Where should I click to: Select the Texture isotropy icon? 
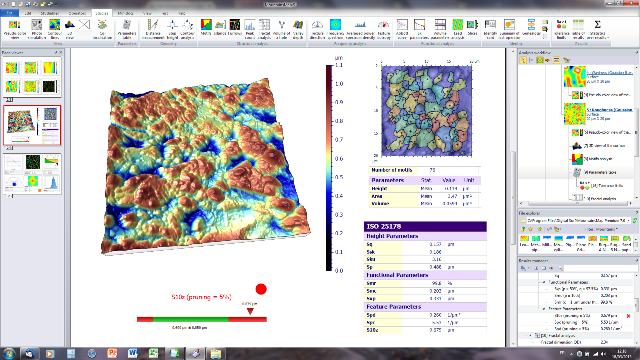(384, 29)
